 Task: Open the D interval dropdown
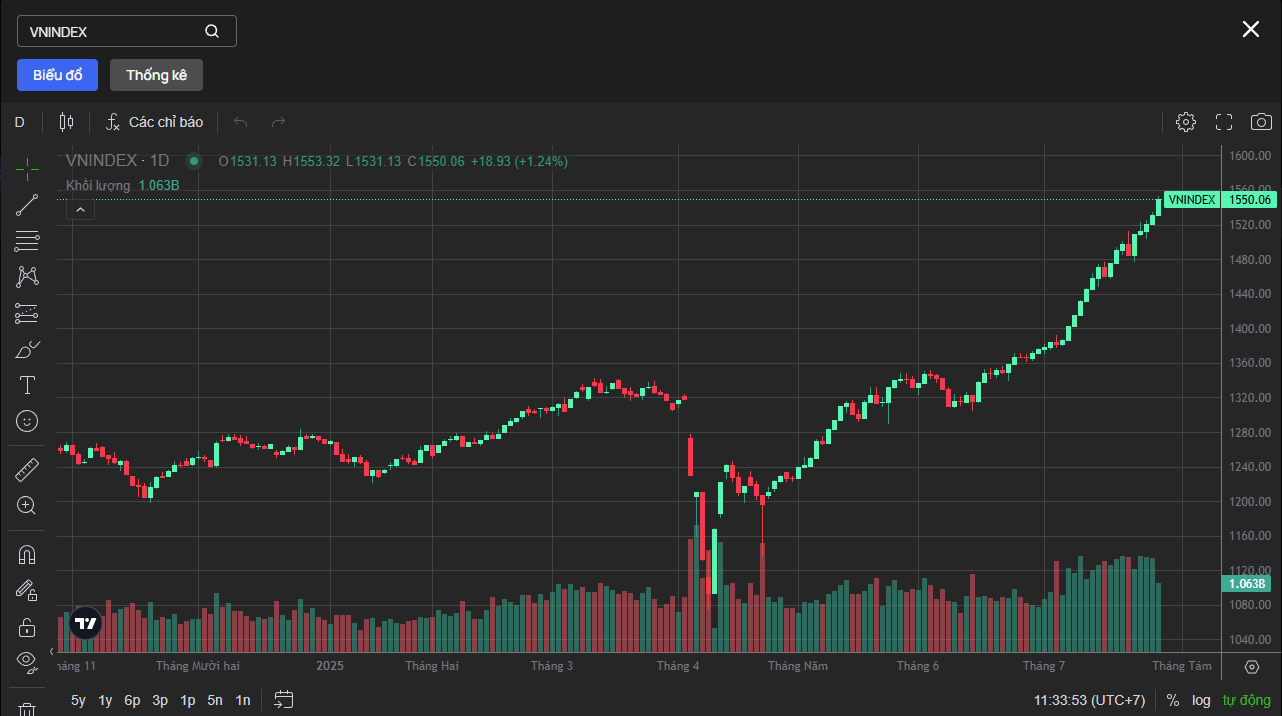pyautogui.click(x=20, y=122)
